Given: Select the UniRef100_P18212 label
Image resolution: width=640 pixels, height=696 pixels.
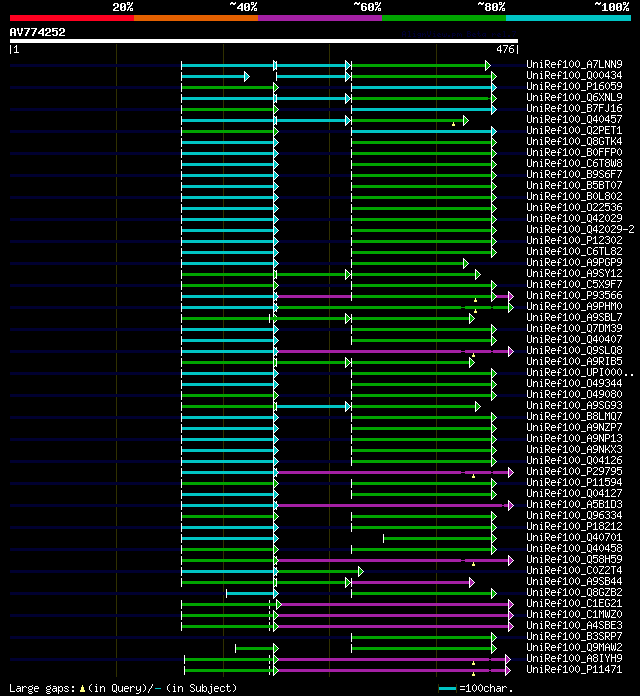Looking at the screenshot, I should [x=574, y=526].
